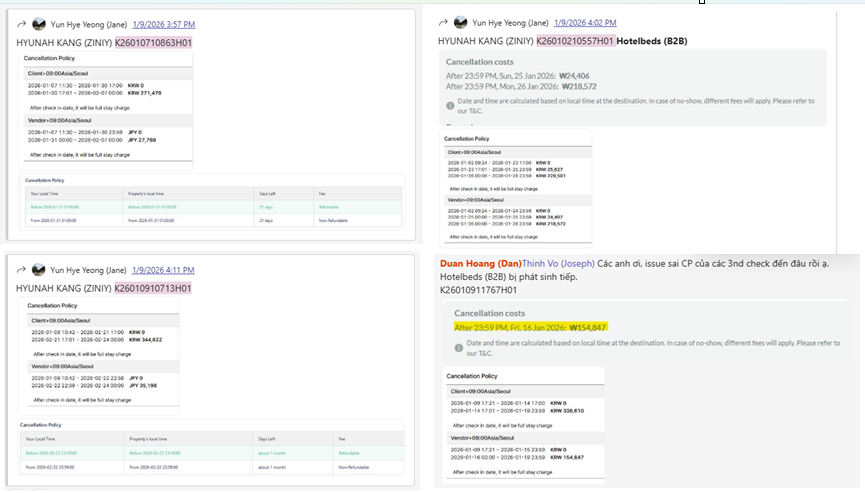The image size is (865, 493).
Task: Click the KRW 344,622 amount
Action: pos(146,340)
